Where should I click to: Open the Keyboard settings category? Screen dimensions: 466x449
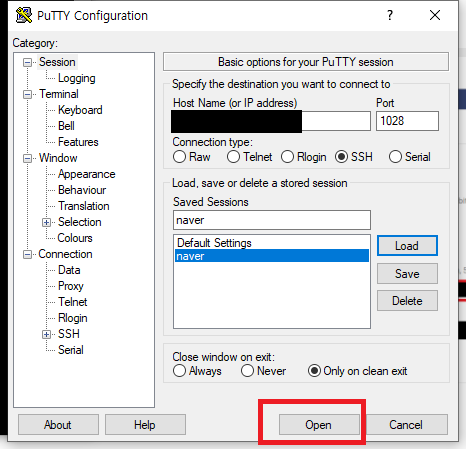pos(80,110)
